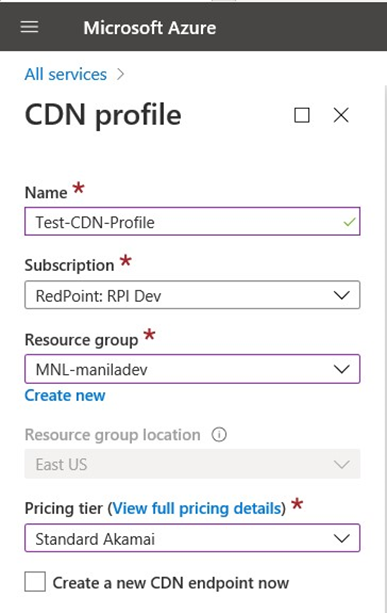Viewport: 387px width, 613px height.
Task: Click the disabled East US location dropdown
Action: pos(192,464)
